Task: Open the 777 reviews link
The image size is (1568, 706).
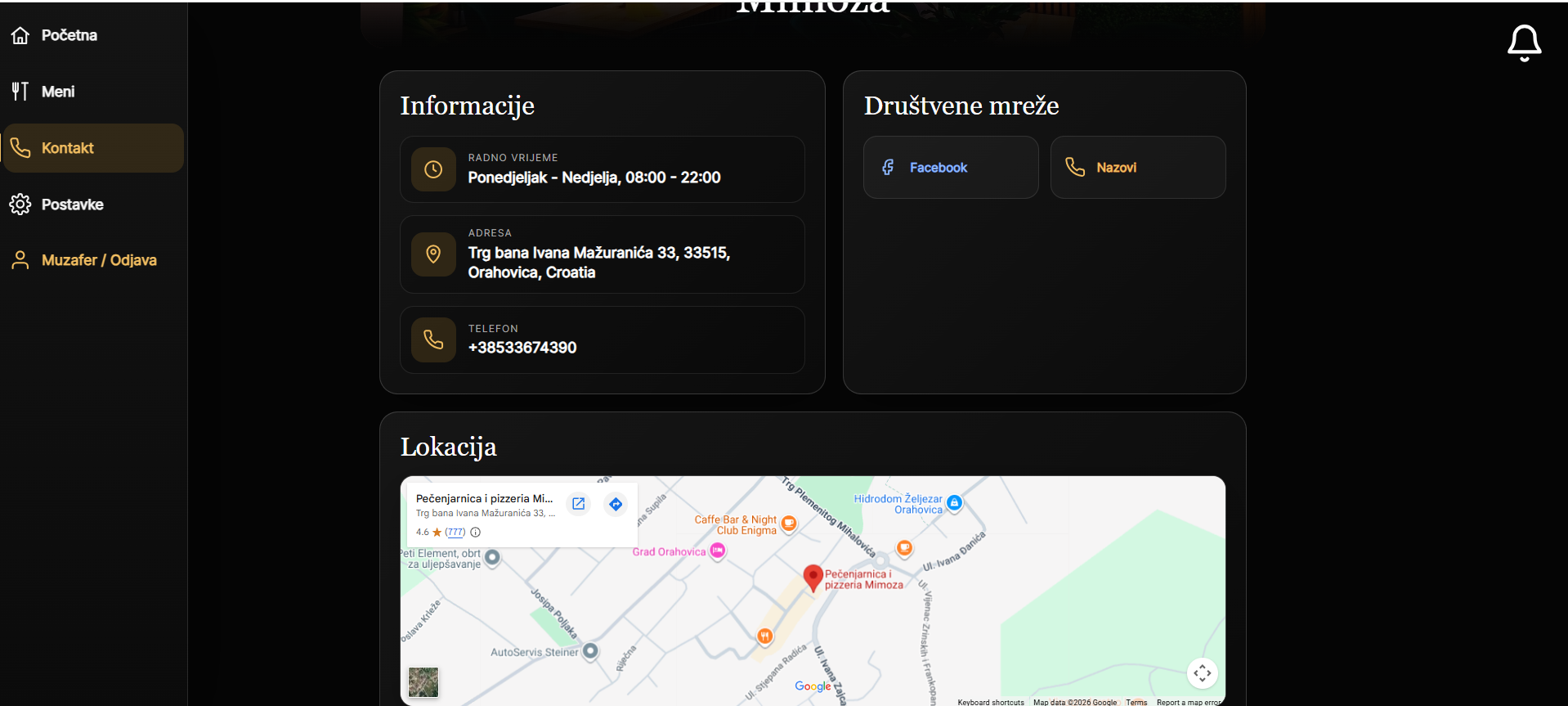Action: [455, 532]
